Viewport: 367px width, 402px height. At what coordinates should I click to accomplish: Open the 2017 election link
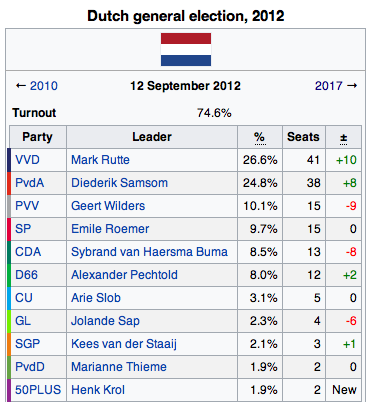click(328, 86)
